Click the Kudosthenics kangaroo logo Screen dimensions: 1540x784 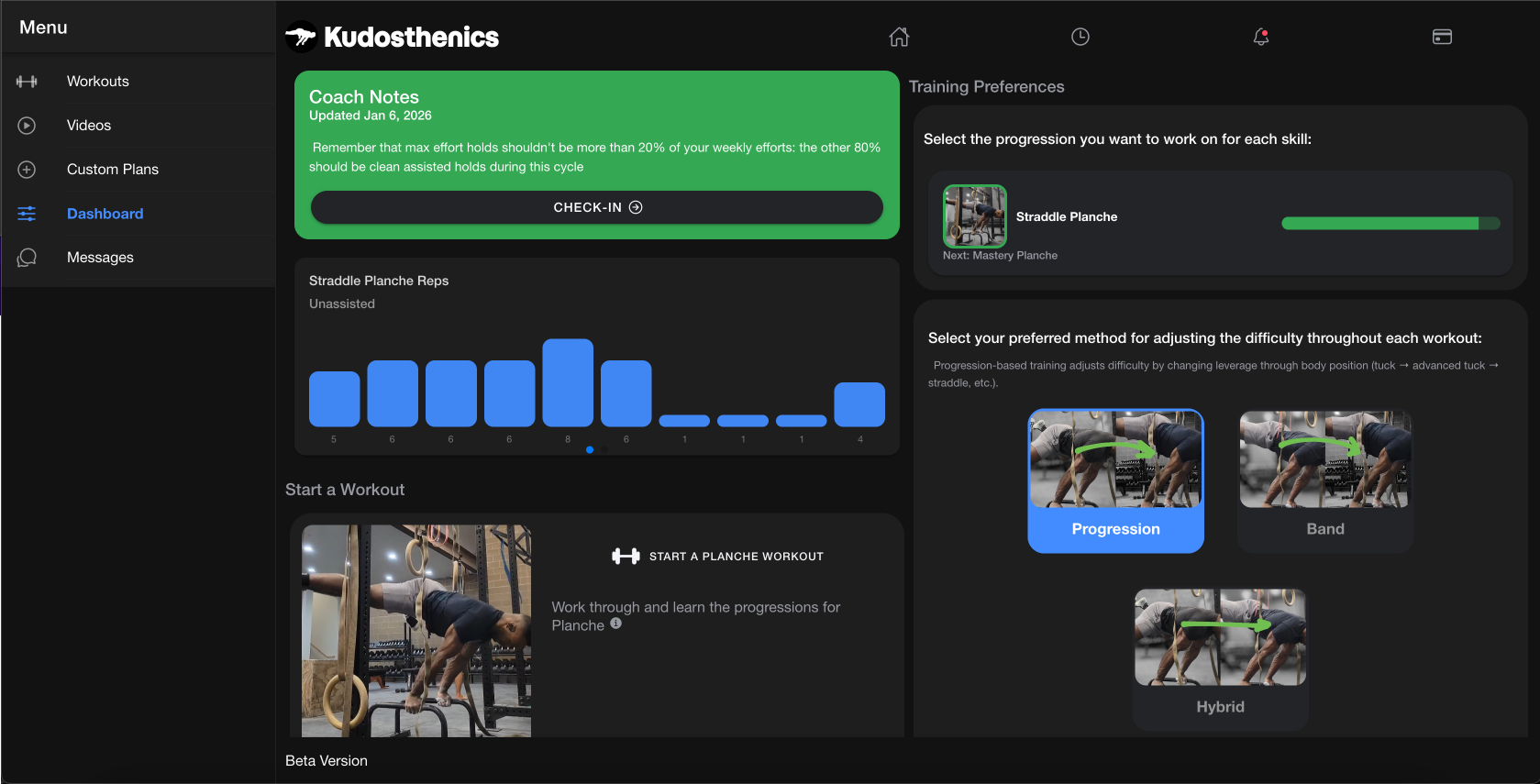point(301,37)
